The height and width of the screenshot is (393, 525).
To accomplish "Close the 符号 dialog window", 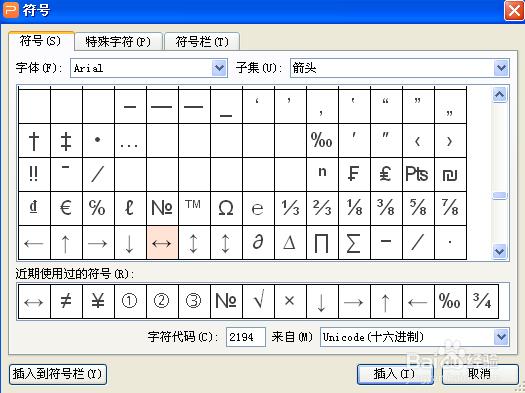I will coord(514,10).
